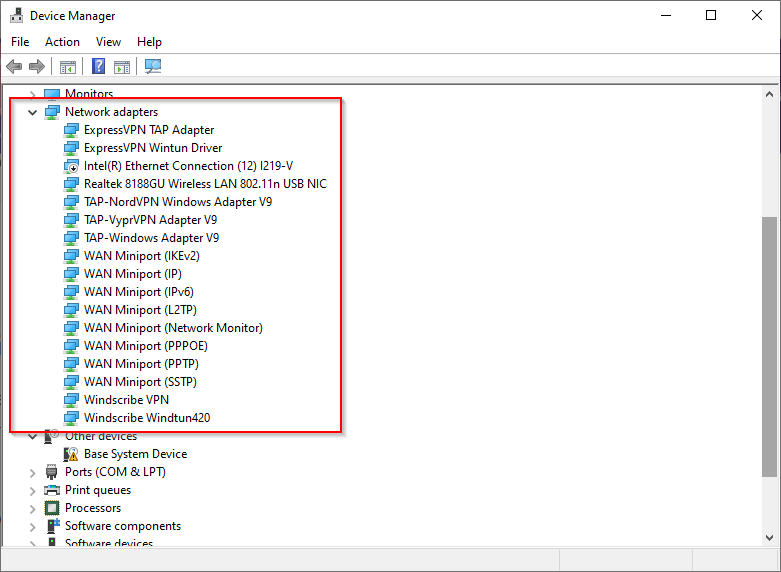Click the ExpressVPN TAP Adapter icon
The image size is (781, 572).
[x=71, y=130]
